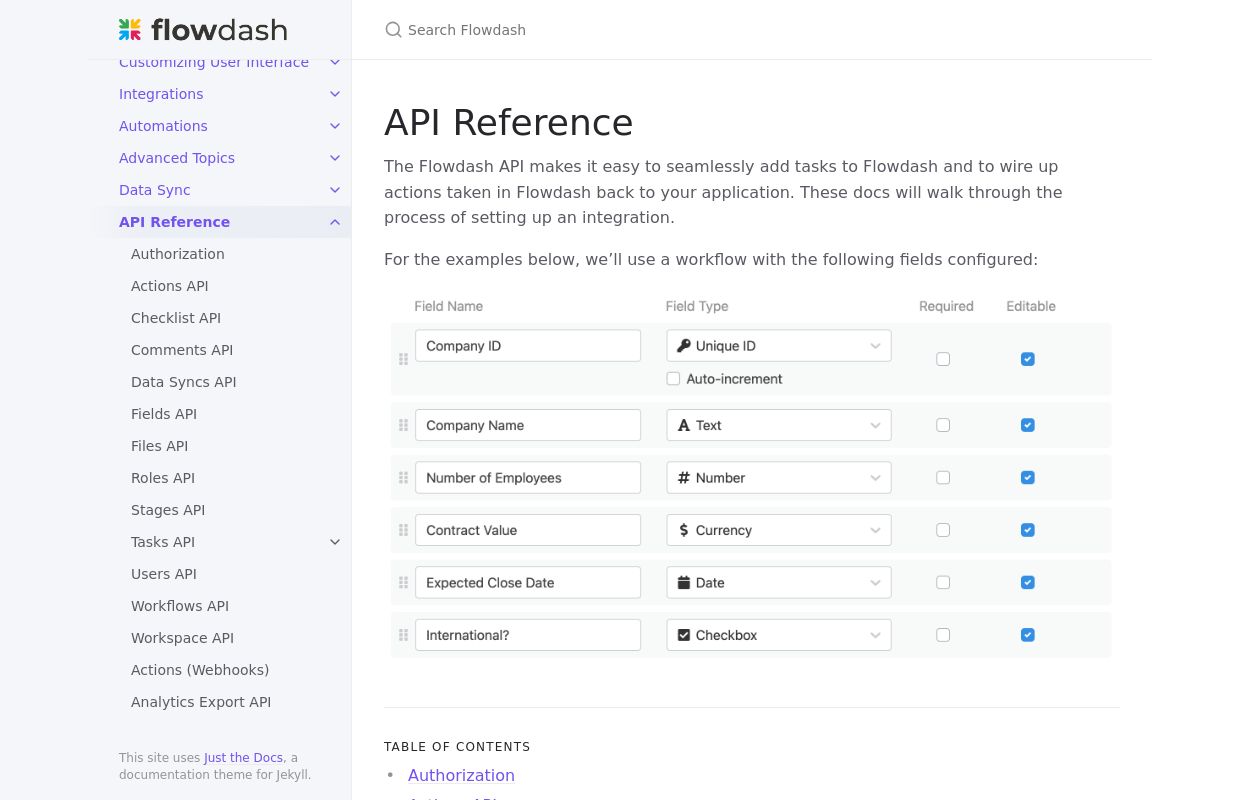The height and width of the screenshot is (800, 1240).
Task: Click drag handle beside Company ID
Action: (x=404, y=359)
